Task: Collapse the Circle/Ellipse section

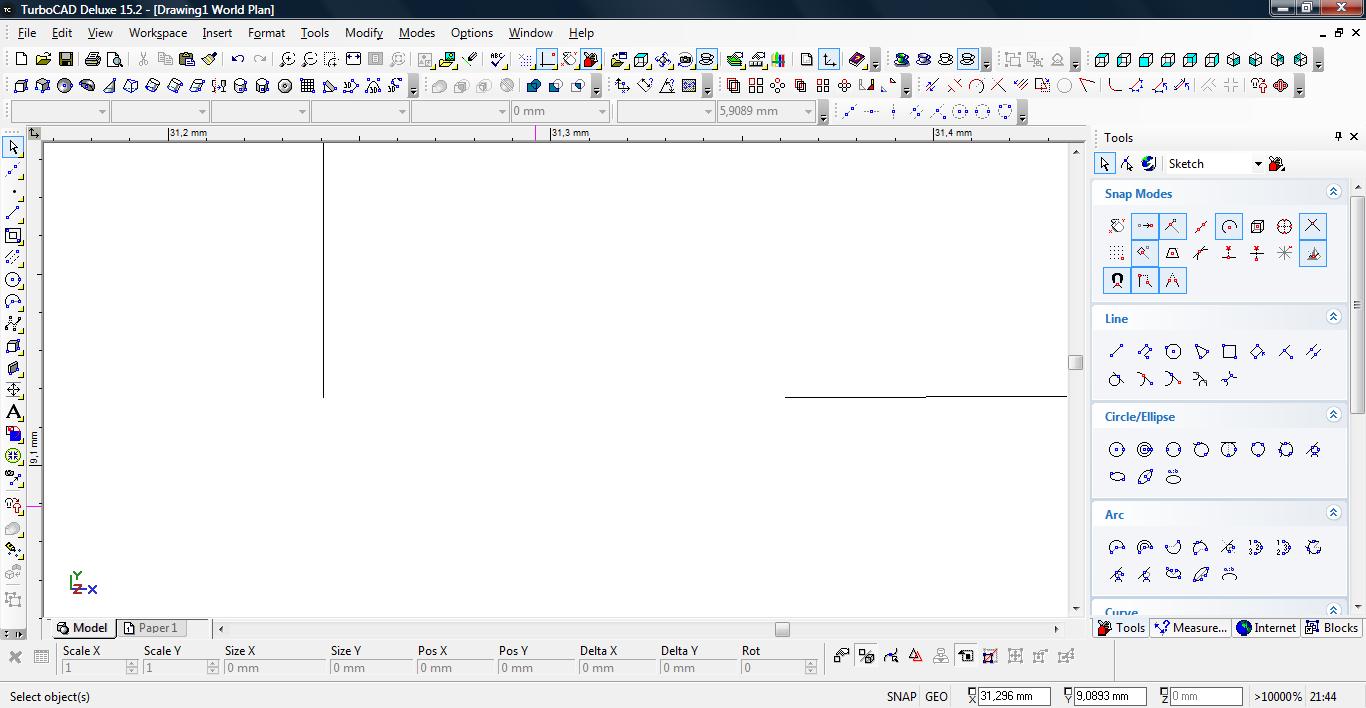Action: 1333,415
